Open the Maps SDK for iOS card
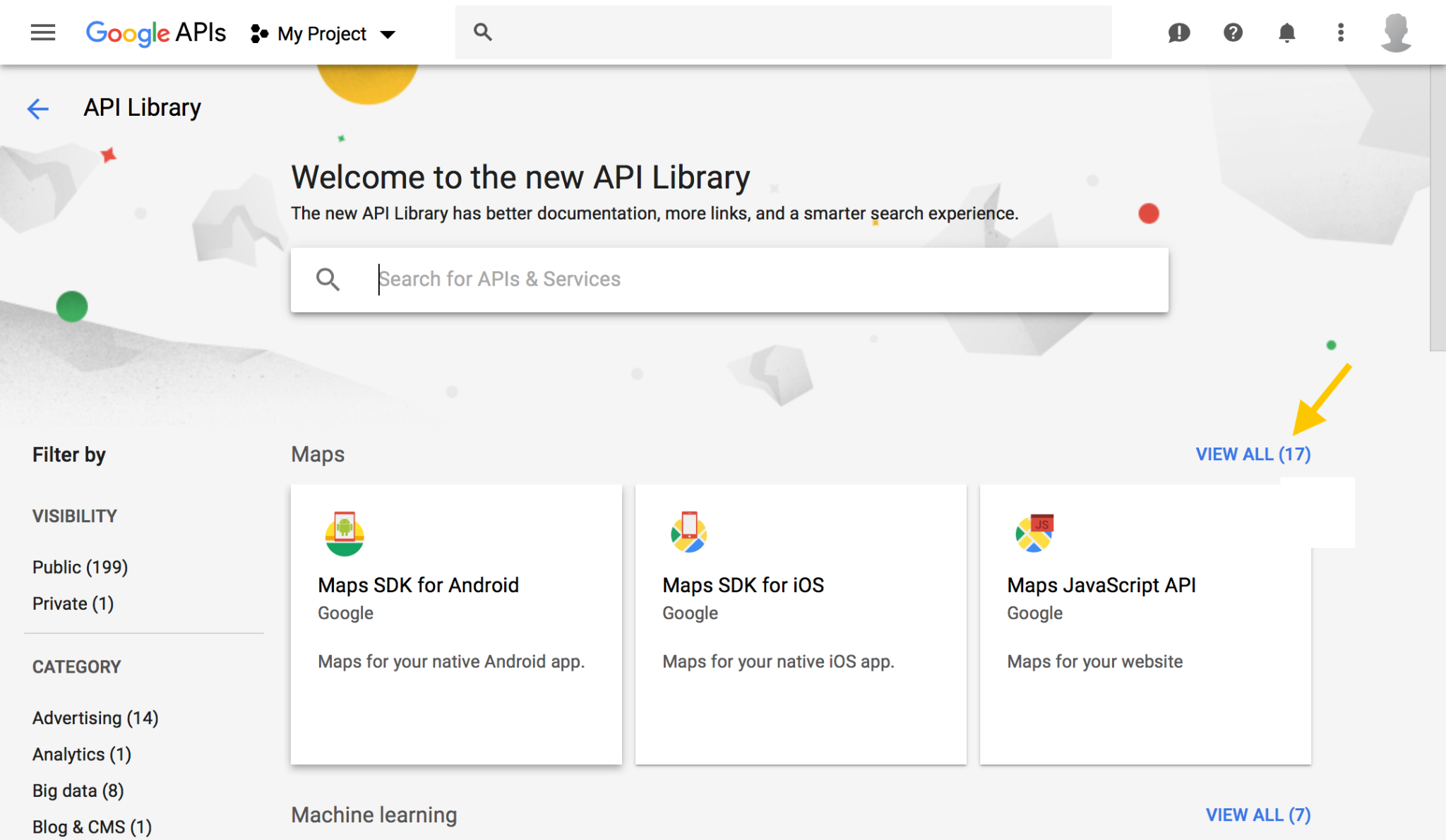 (801, 624)
